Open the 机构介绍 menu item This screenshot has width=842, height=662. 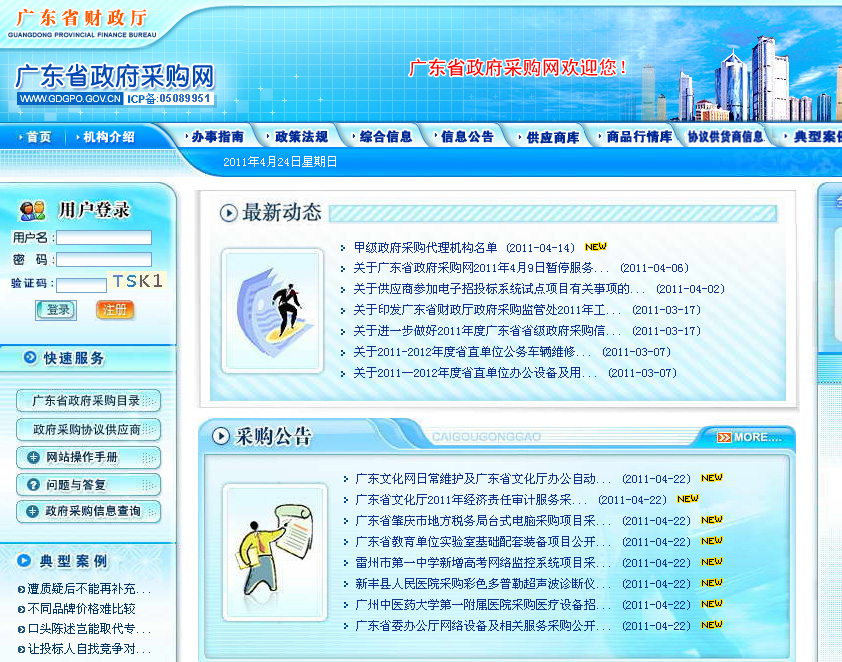(108, 137)
